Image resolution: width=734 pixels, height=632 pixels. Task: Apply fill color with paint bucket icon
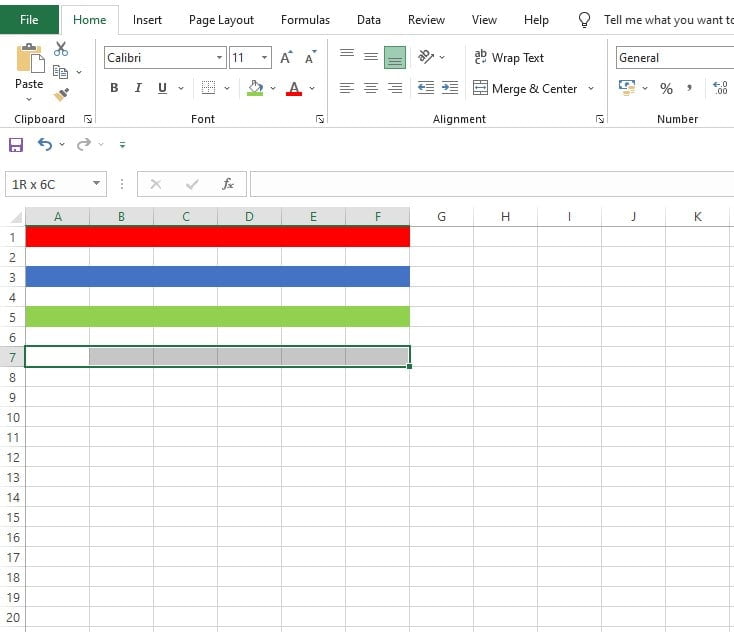pos(255,88)
